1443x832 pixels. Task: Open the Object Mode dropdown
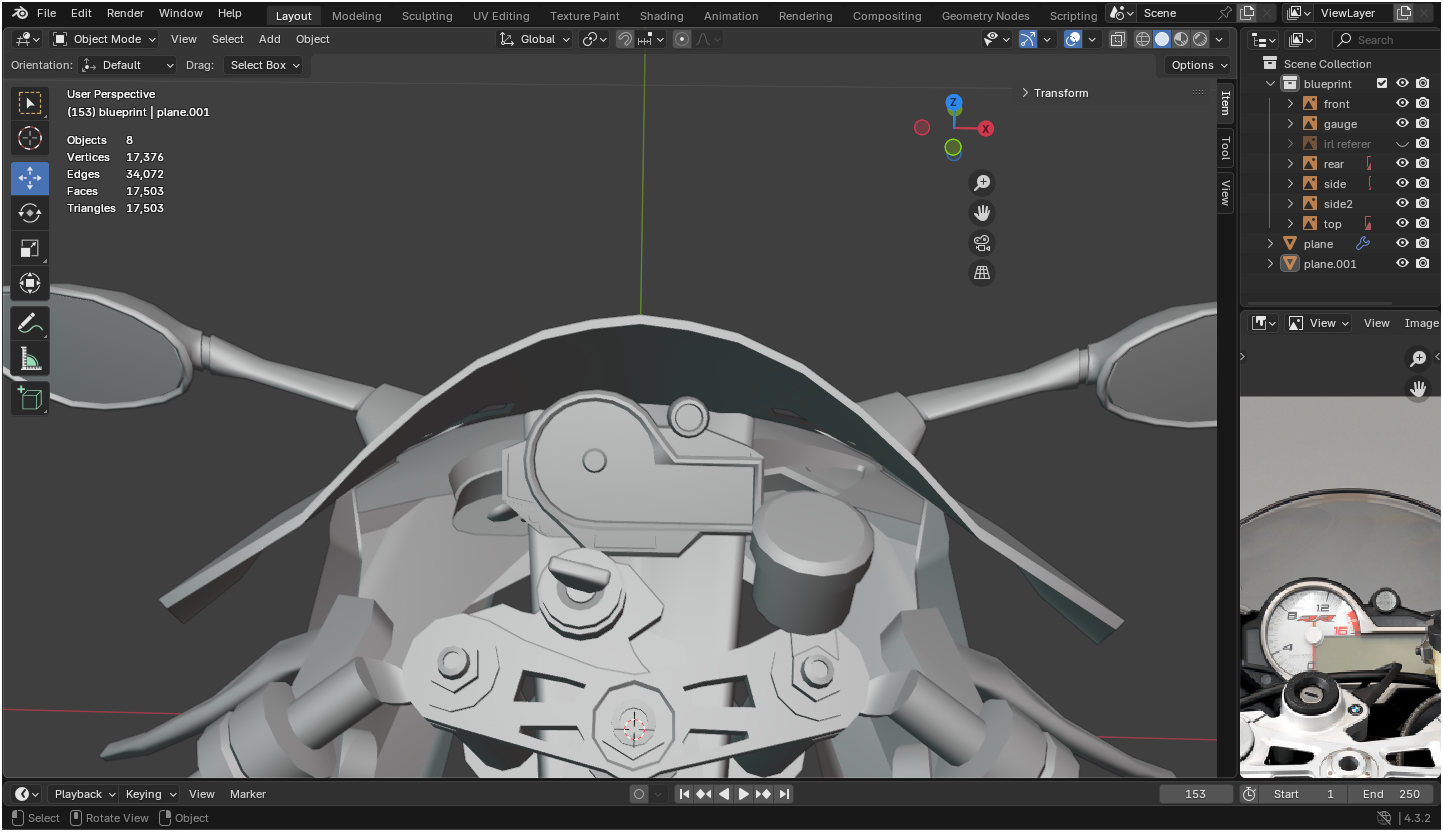(104, 39)
